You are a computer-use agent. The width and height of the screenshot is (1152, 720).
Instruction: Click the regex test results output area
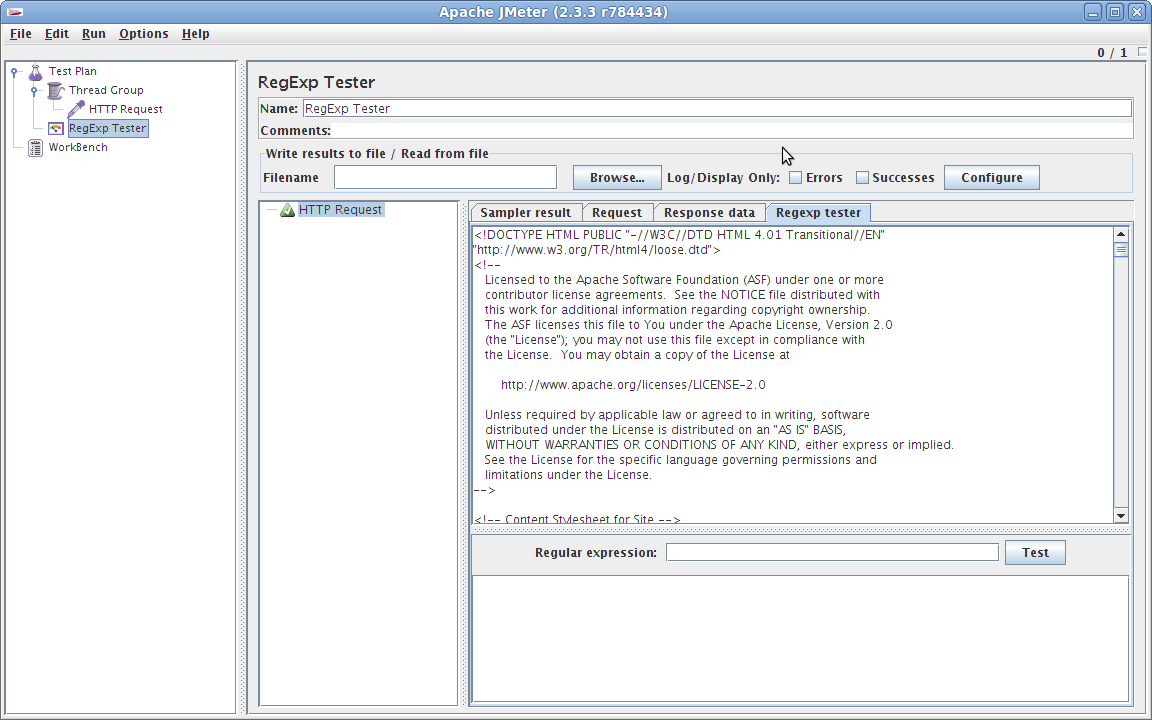800,638
